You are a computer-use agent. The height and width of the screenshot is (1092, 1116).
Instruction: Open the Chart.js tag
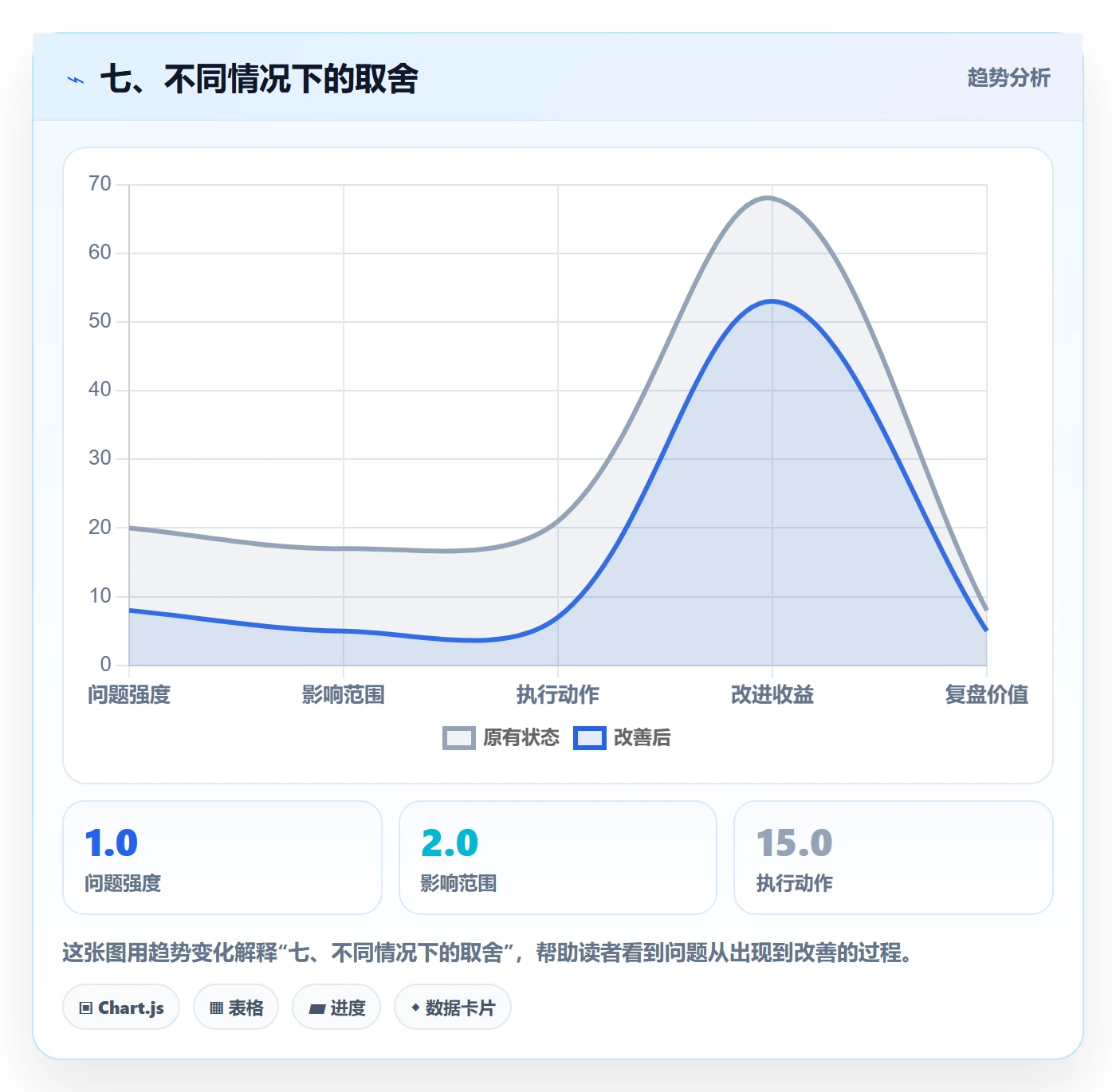pos(121,1008)
